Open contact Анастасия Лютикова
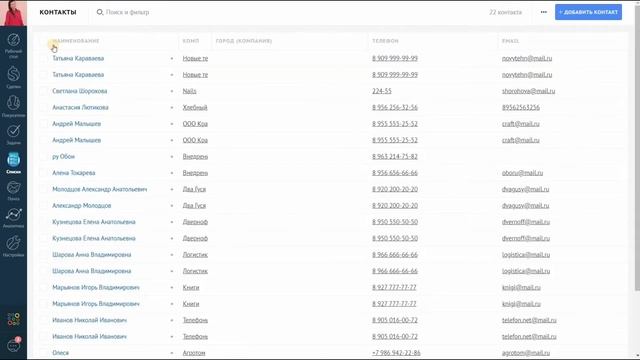 click(x=80, y=107)
